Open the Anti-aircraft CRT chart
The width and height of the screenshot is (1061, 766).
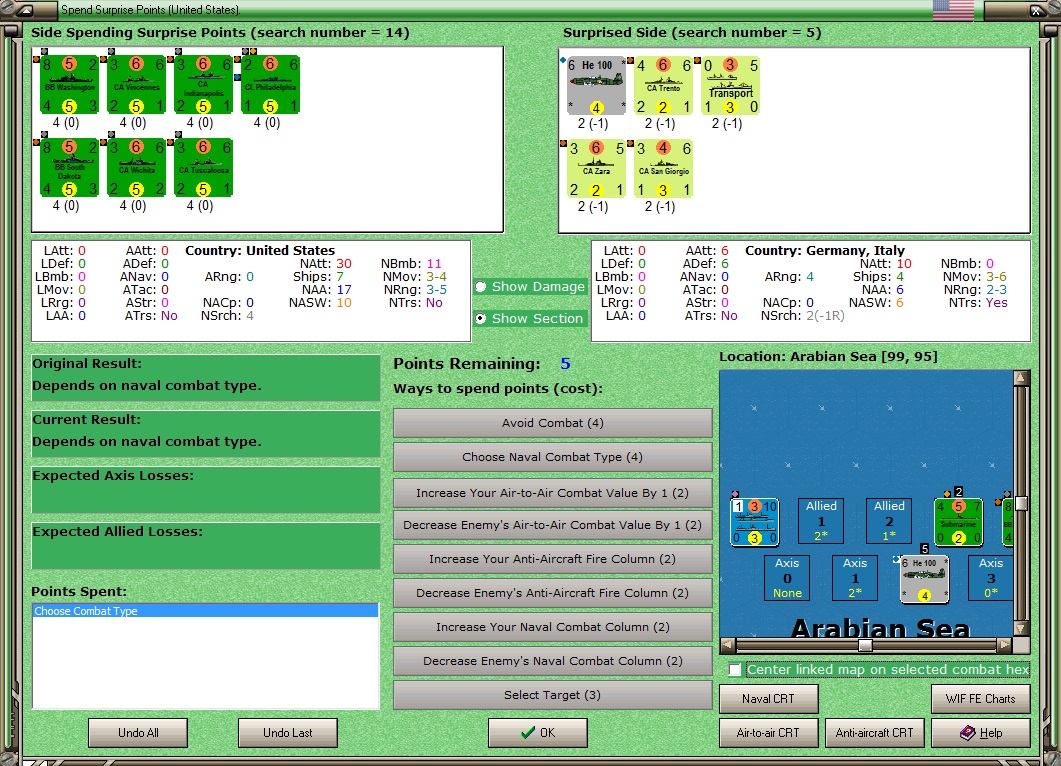874,733
